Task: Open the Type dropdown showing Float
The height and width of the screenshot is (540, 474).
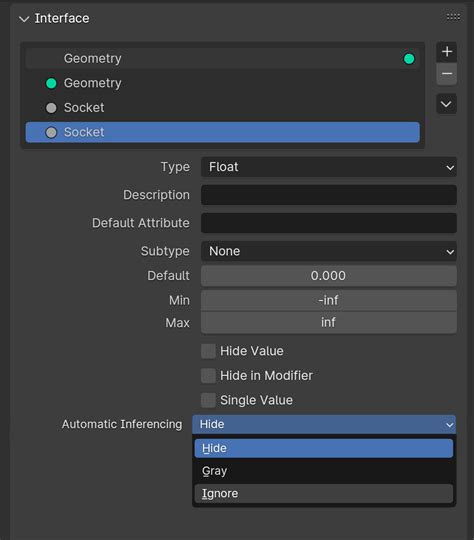Action: click(x=329, y=167)
